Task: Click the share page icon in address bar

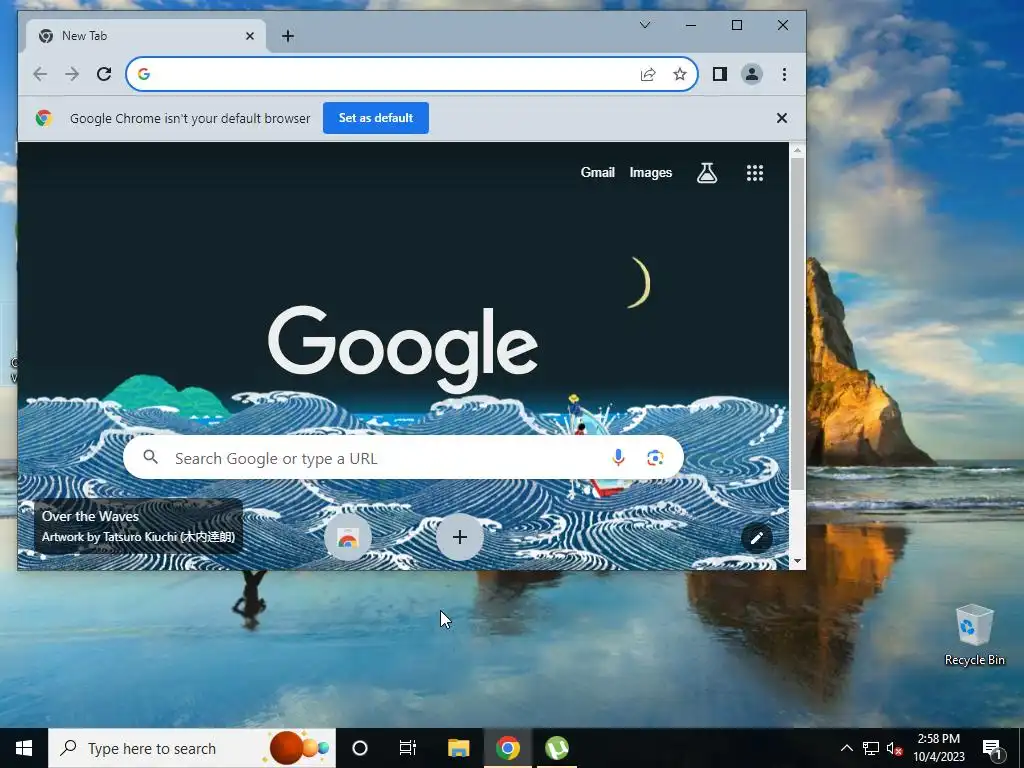Action: [648, 74]
